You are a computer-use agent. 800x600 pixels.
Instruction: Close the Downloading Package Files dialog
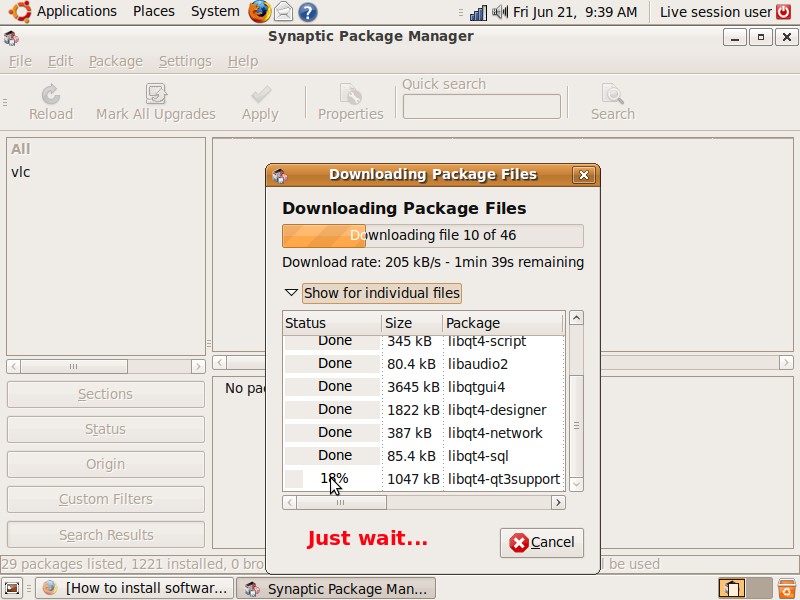[x=584, y=175]
